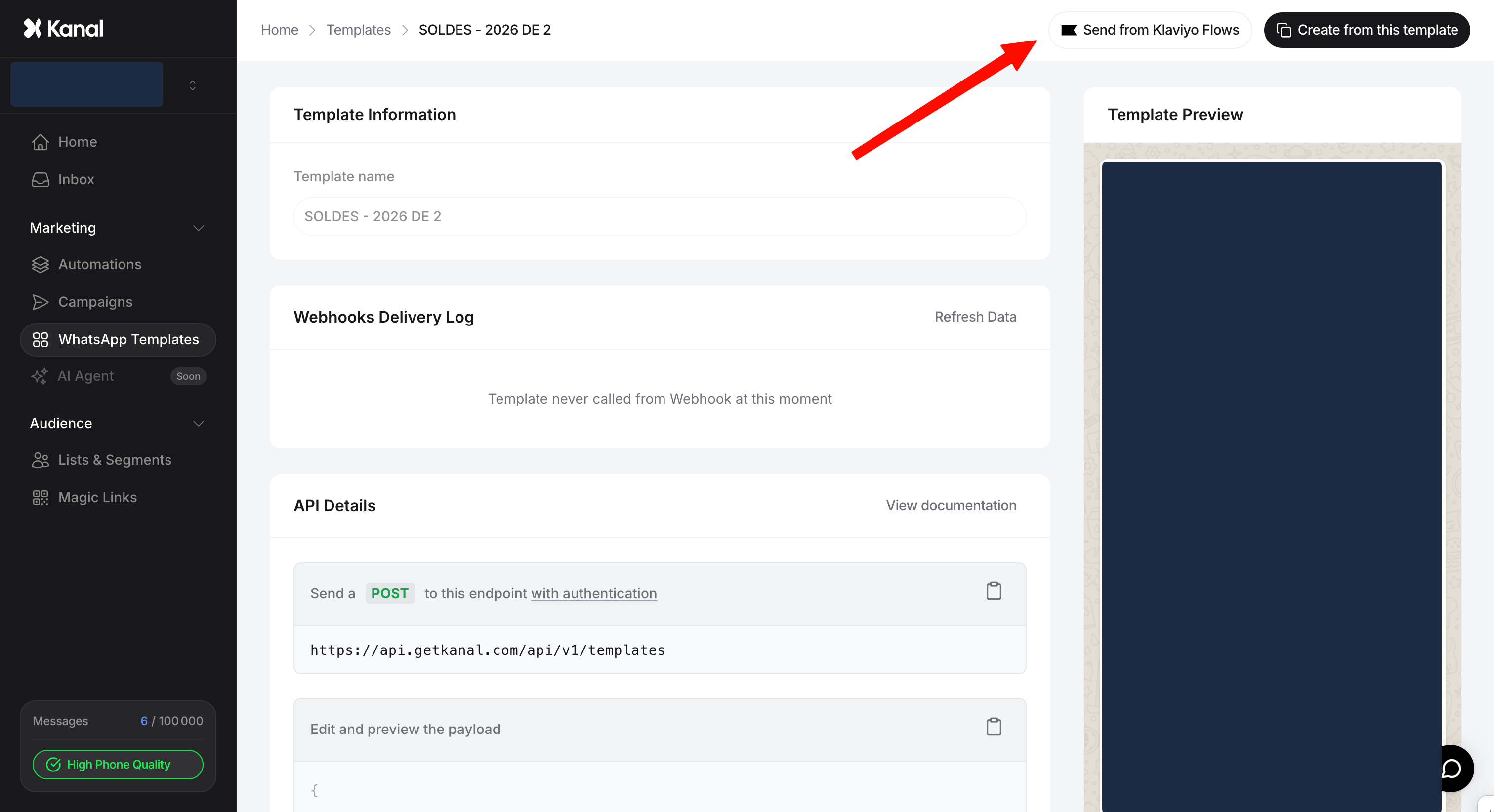Click the Automations stack icon

pyautogui.click(x=40, y=264)
